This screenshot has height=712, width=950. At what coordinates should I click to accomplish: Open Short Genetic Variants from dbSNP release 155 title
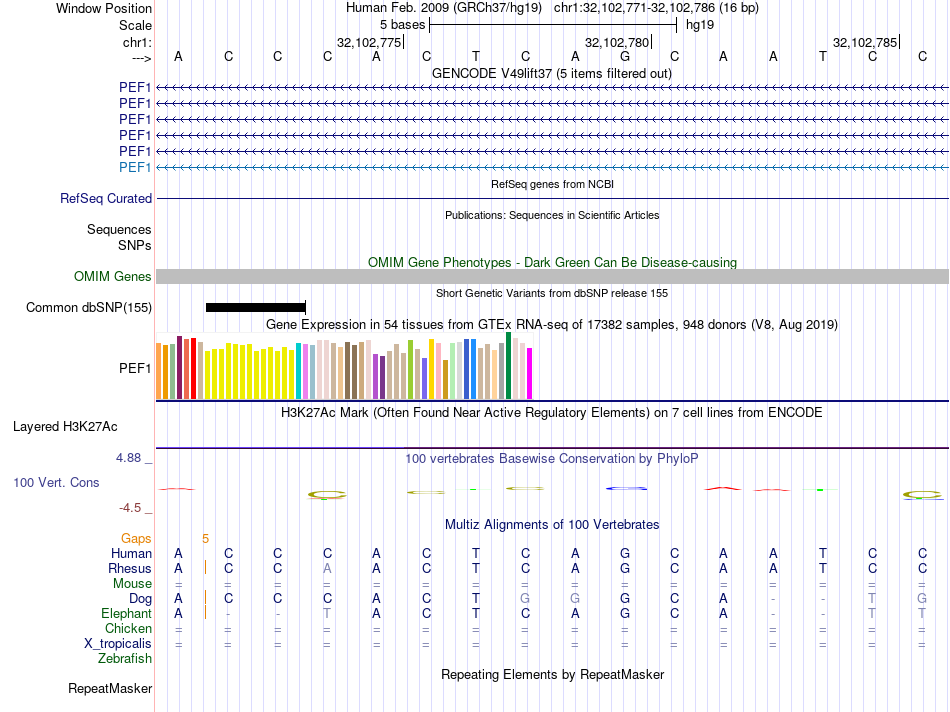click(x=552, y=293)
